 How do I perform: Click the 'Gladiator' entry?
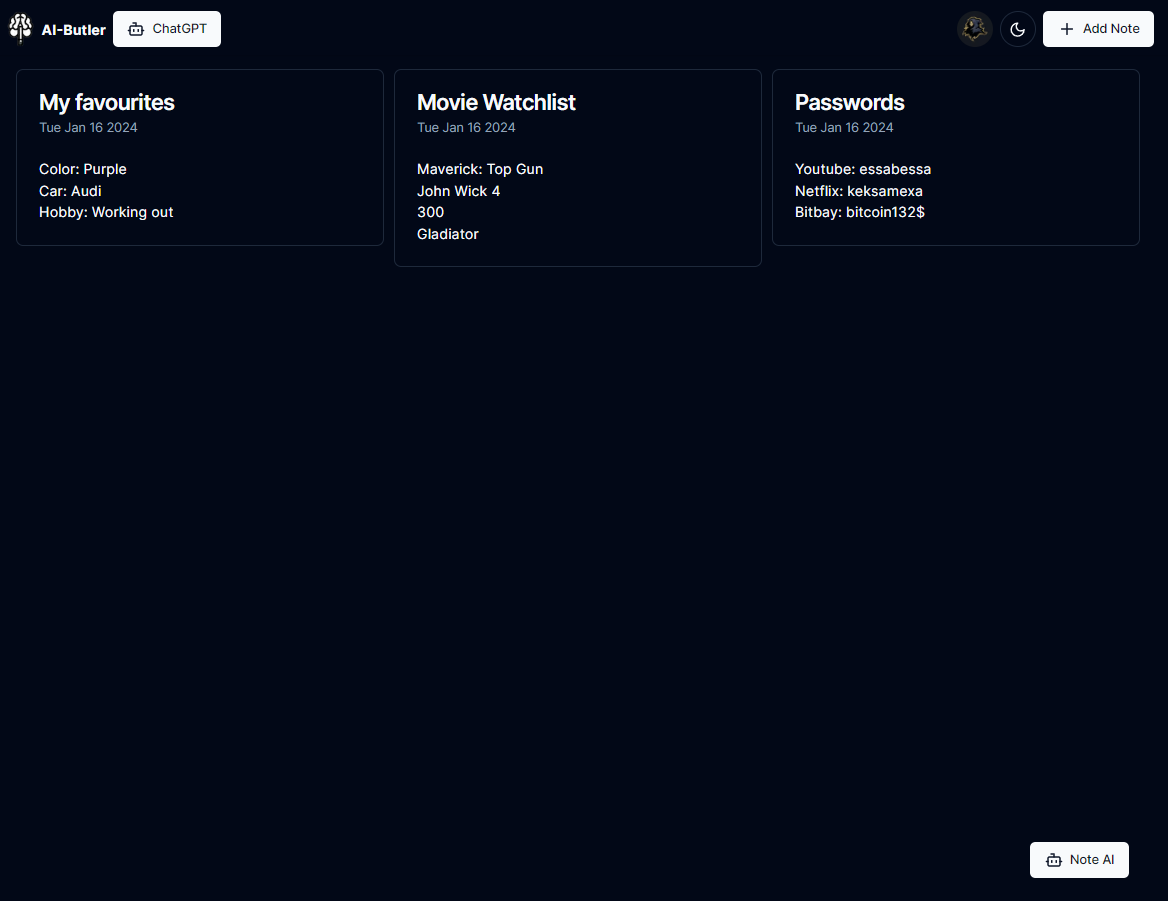pyautogui.click(x=448, y=234)
